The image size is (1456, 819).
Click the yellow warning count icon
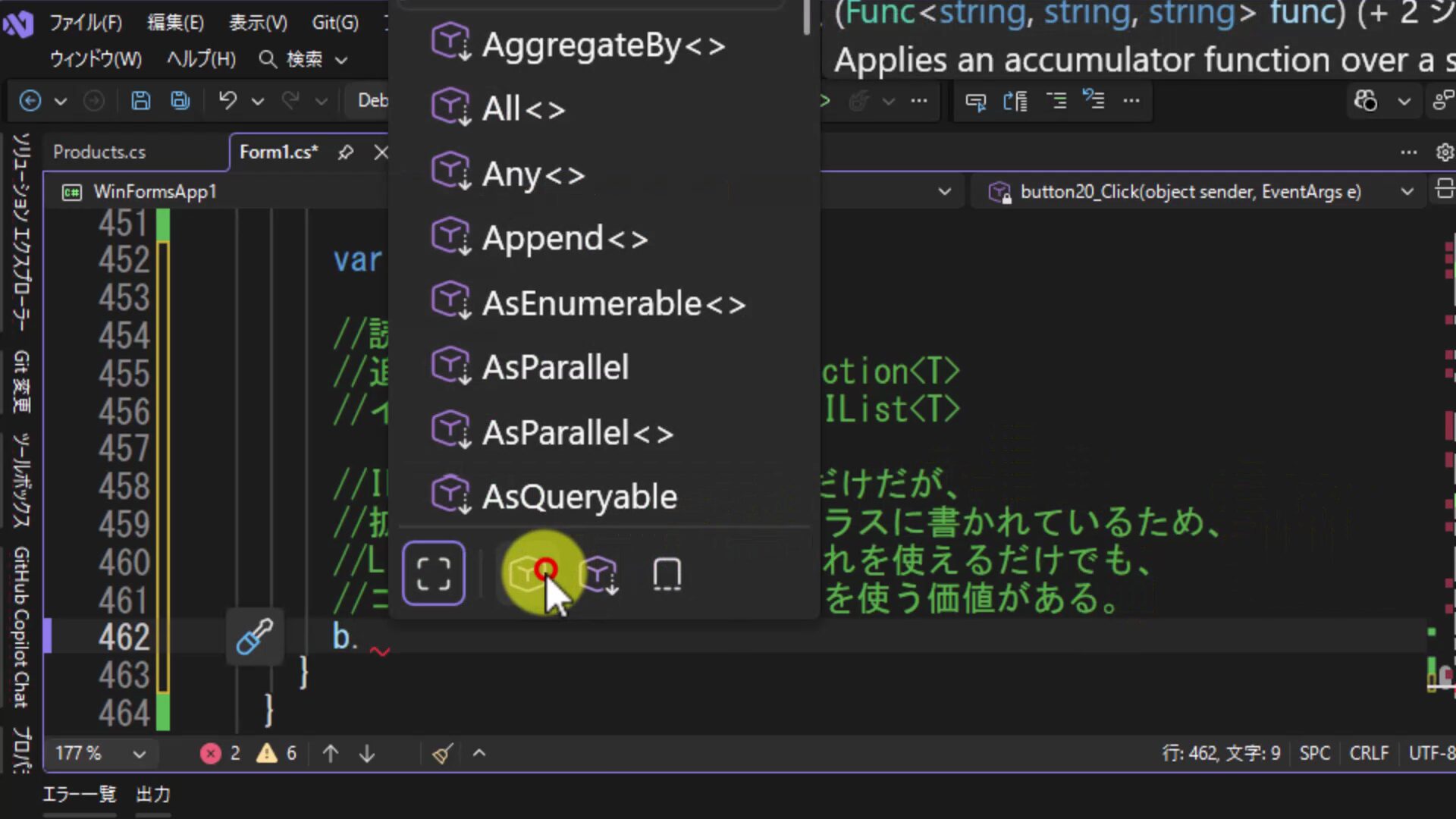point(267,753)
